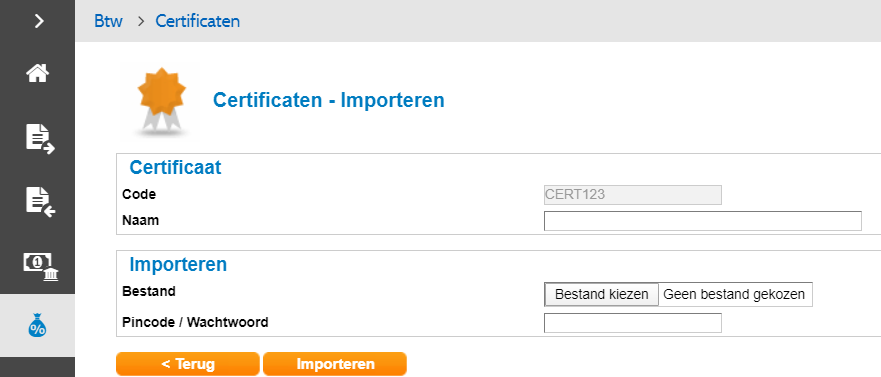The image size is (881, 377).
Task: Click the orange certificate ribbon badge icon
Action: (162, 100)
